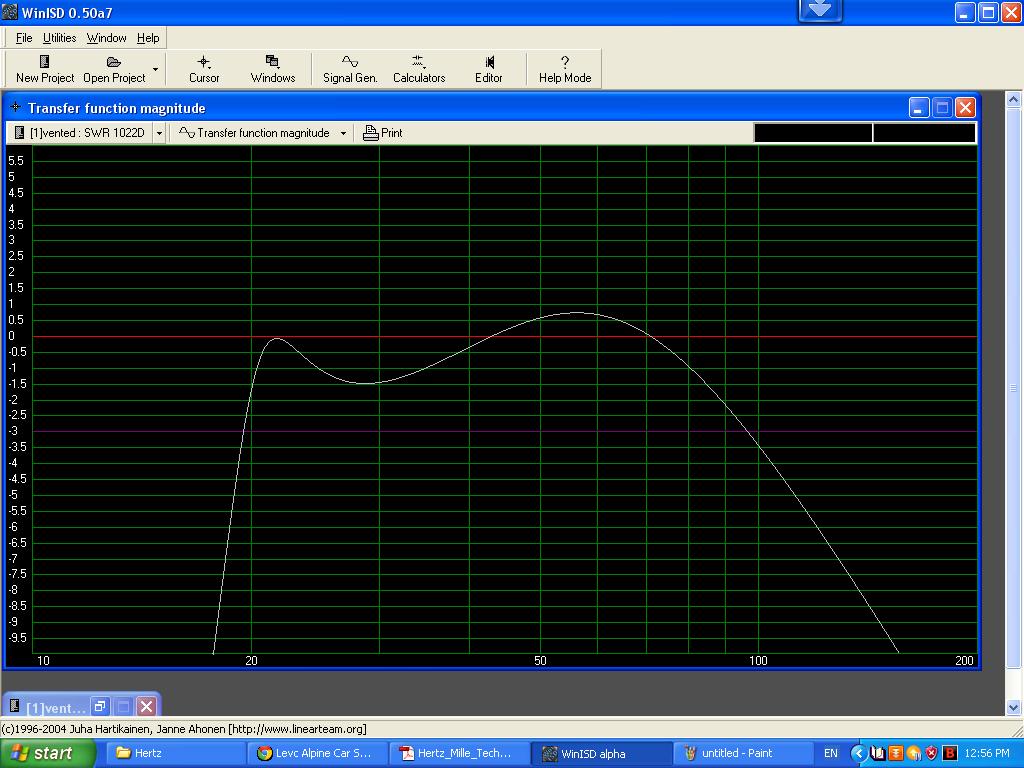Click the Windows start button
The image size is (1024, 768).
coord(47,753)
